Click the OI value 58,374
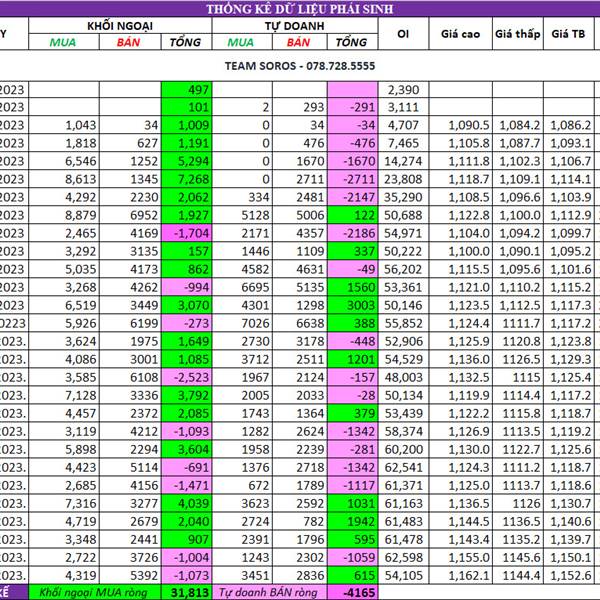The image size is (600, 600). click(403, 431)
